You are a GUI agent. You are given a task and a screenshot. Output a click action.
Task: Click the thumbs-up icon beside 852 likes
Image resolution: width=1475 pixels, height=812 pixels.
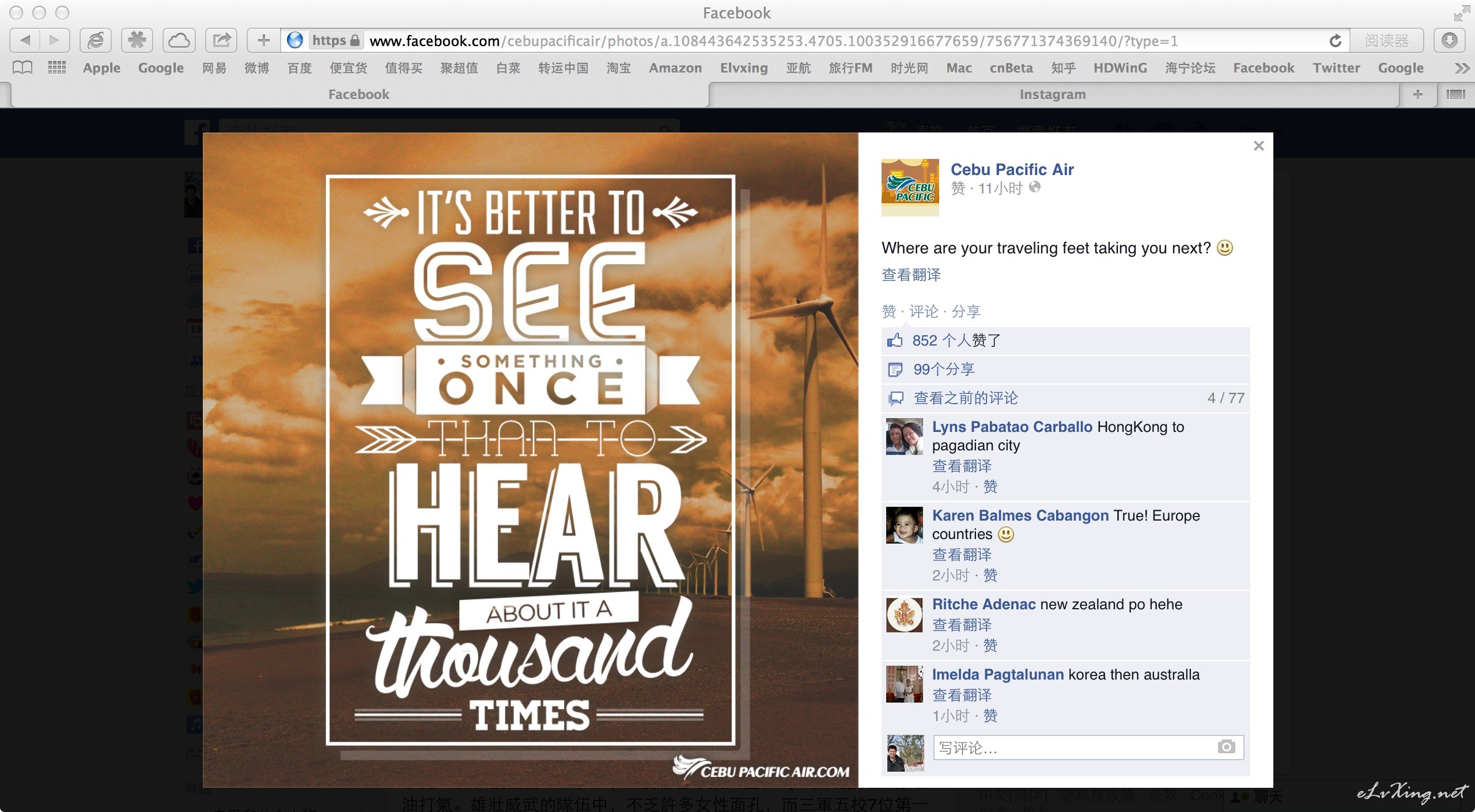(x=895, y=340)
